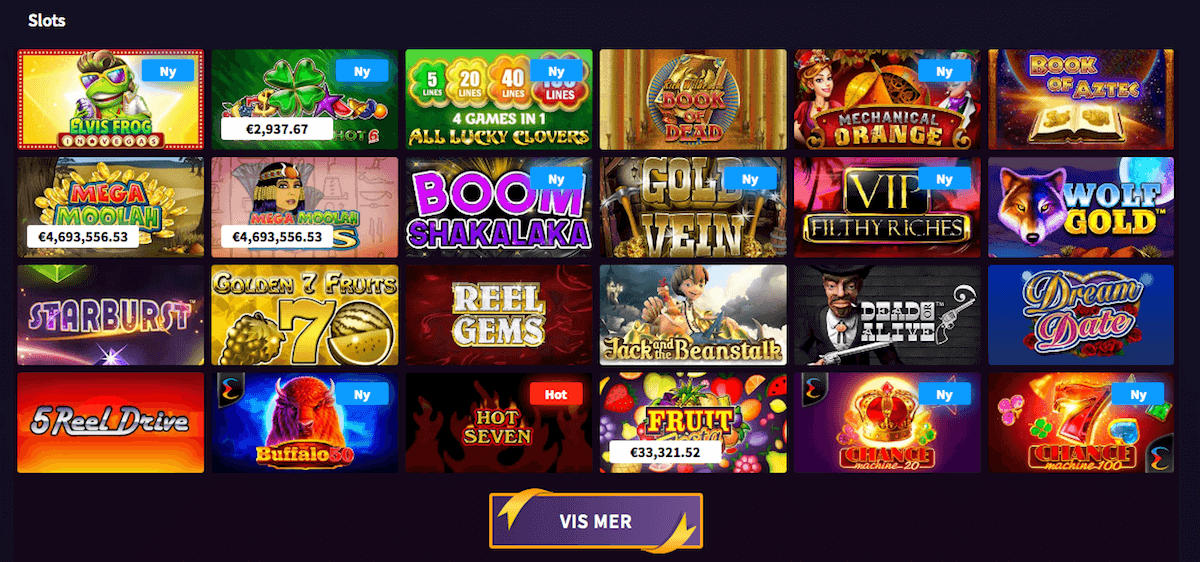Screen dimensions: 1200x562
Task: Launch VIP Filthy Riches slot
Action: (887, 207)
